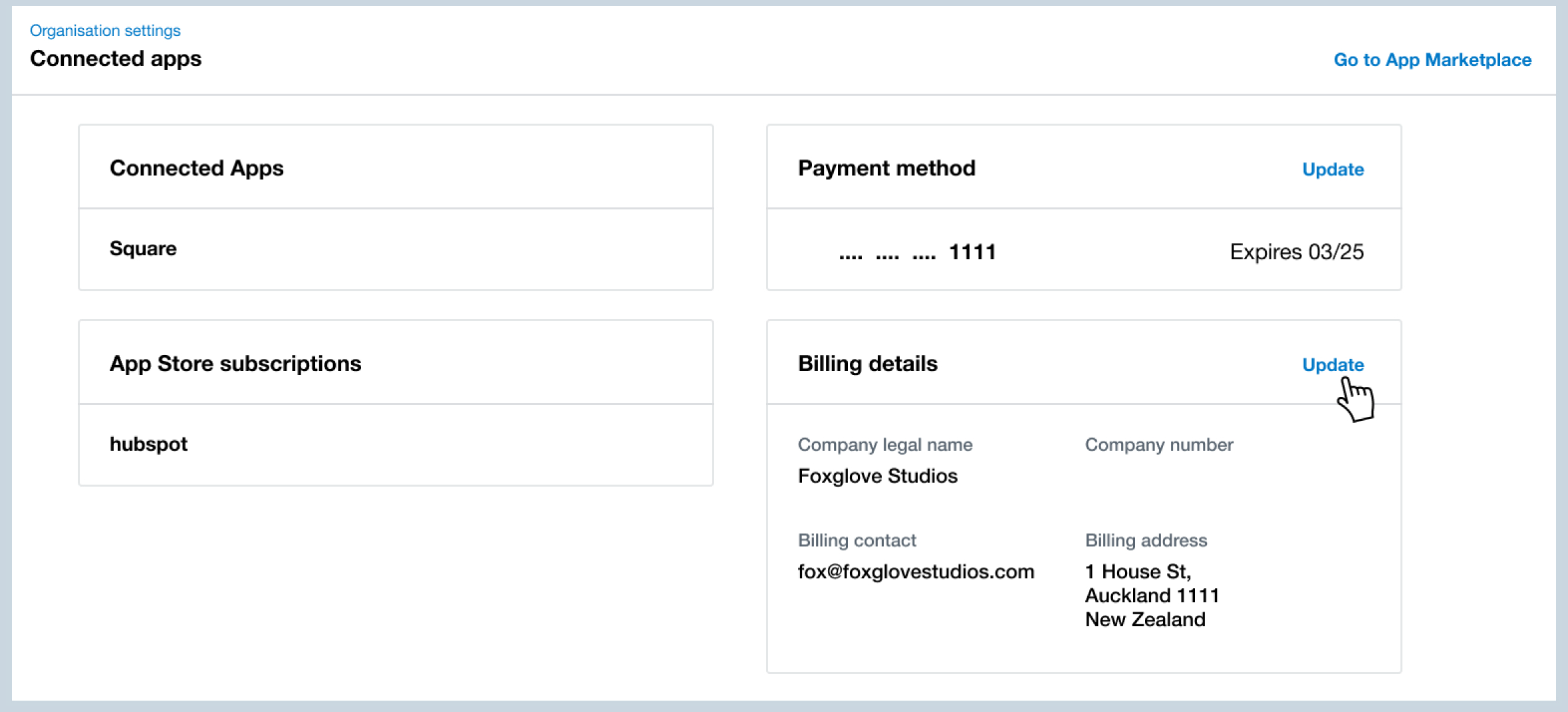Open Organisation settings link
The width and height of the screenshot is (1568, 712).
point(104,30)
